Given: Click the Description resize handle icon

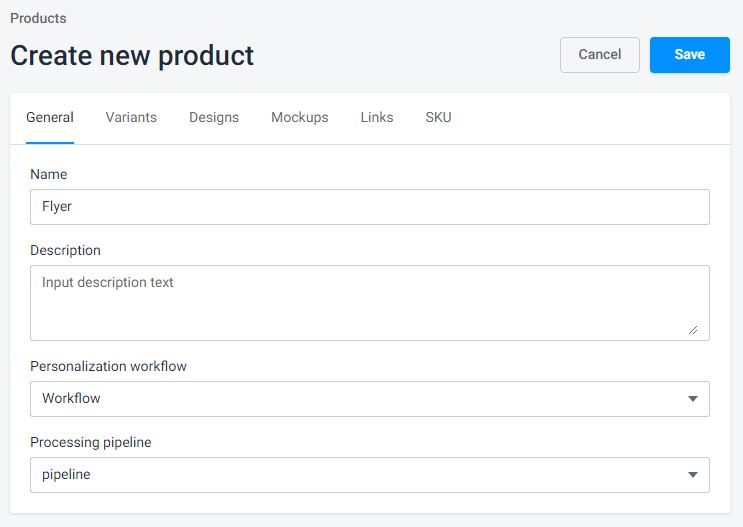Looking at the screenshot, I should pos(693,330).
